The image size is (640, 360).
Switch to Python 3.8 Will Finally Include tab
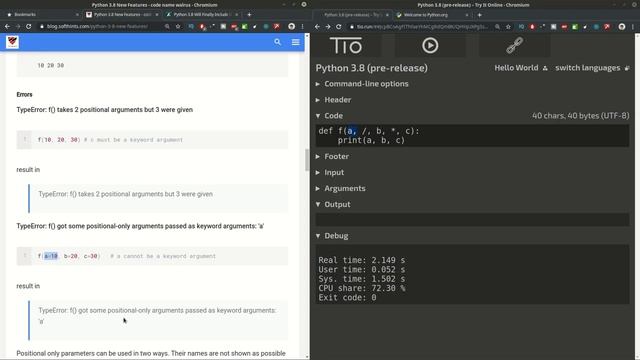[x=202, y=14]
